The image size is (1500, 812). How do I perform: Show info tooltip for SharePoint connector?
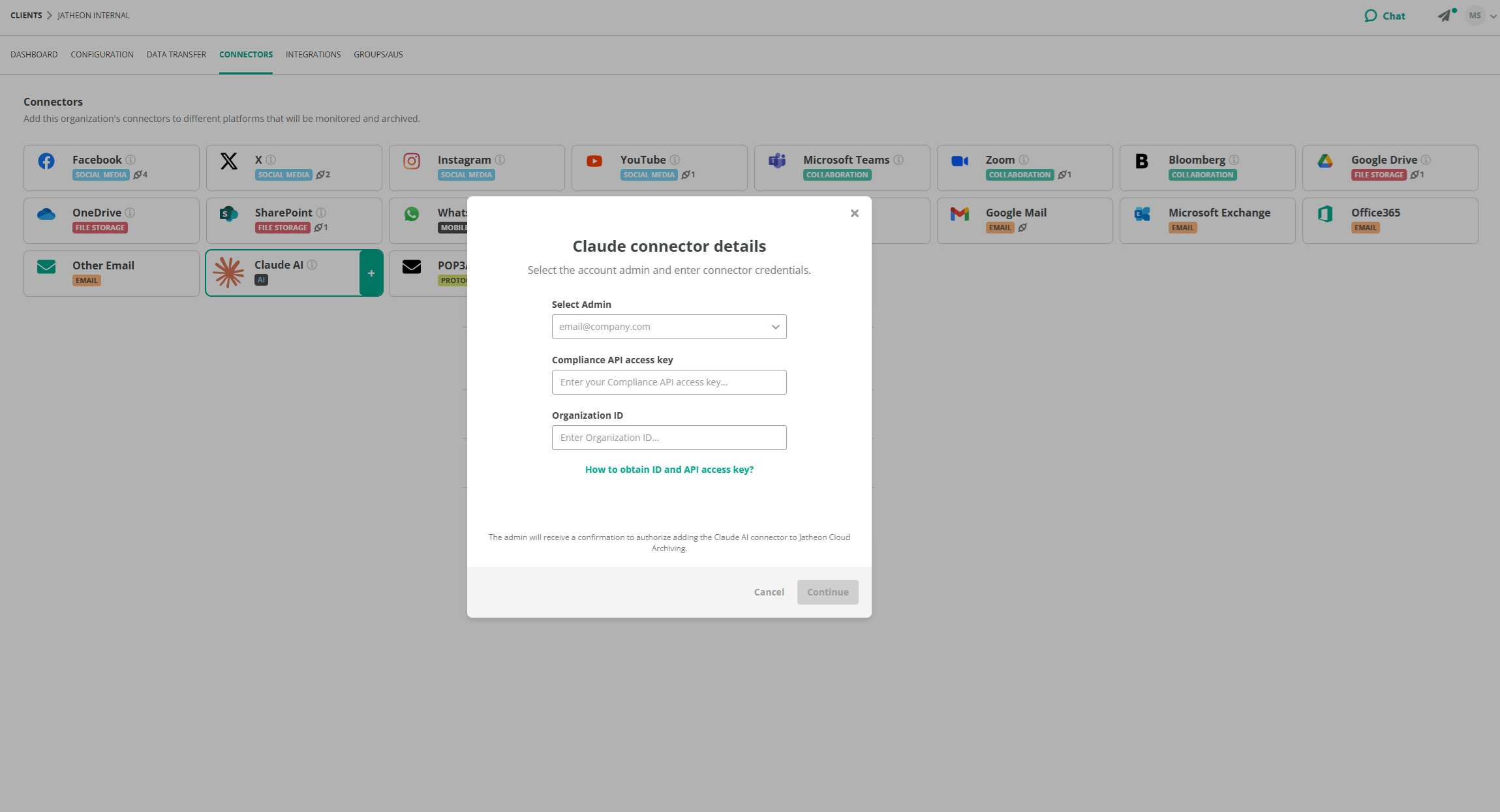coord(321,213)
